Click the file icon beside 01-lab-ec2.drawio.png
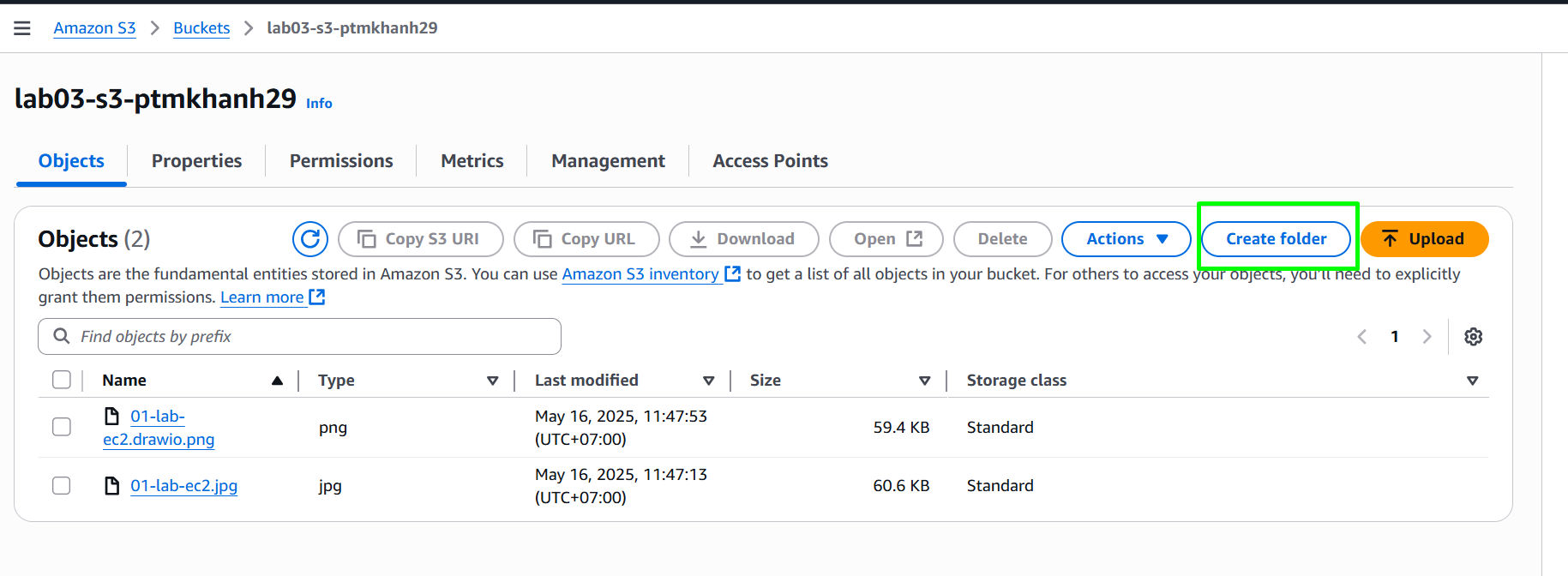This screenshot has width=1568, height=576. tap(111, 417)
